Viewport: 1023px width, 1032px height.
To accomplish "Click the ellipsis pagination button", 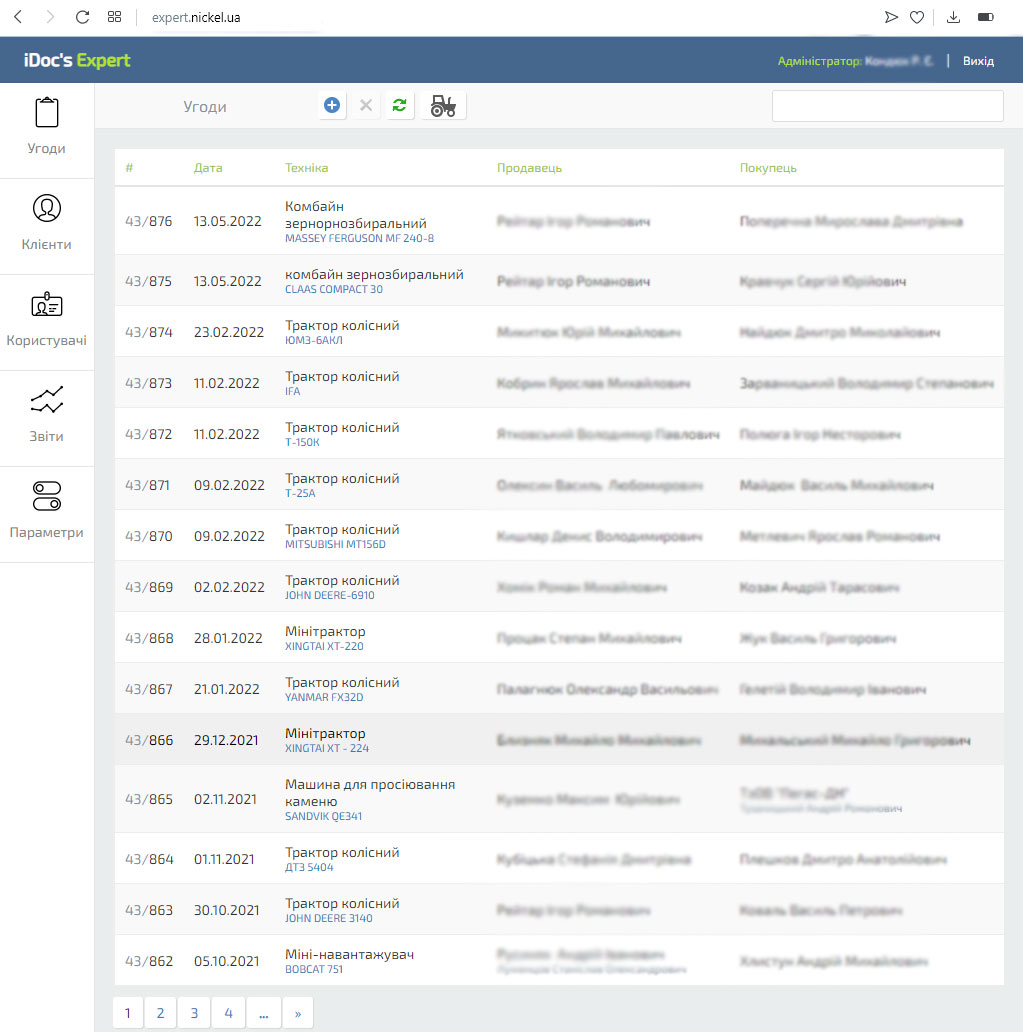I will pos(263,1013).
